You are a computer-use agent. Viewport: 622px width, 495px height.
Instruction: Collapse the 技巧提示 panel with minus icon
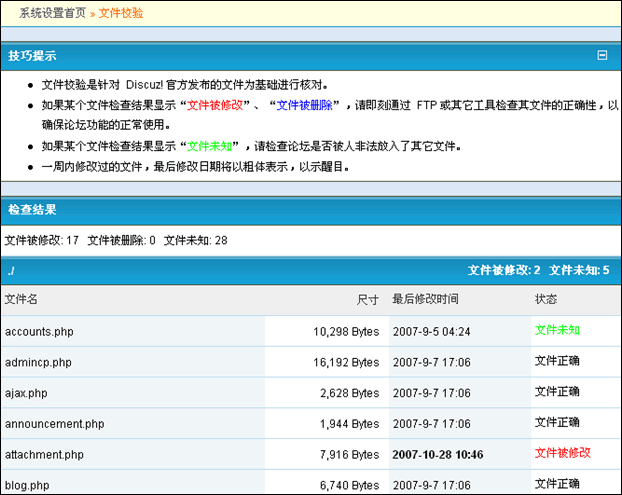pyautogui.click(x=601, y=56)
